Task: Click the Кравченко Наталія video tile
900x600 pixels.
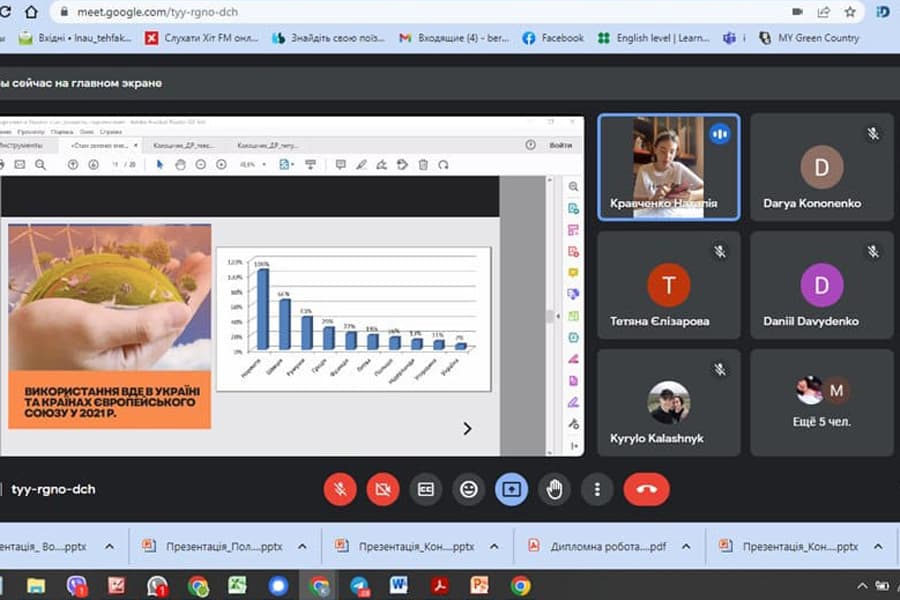Action: [x=668, y=166]
